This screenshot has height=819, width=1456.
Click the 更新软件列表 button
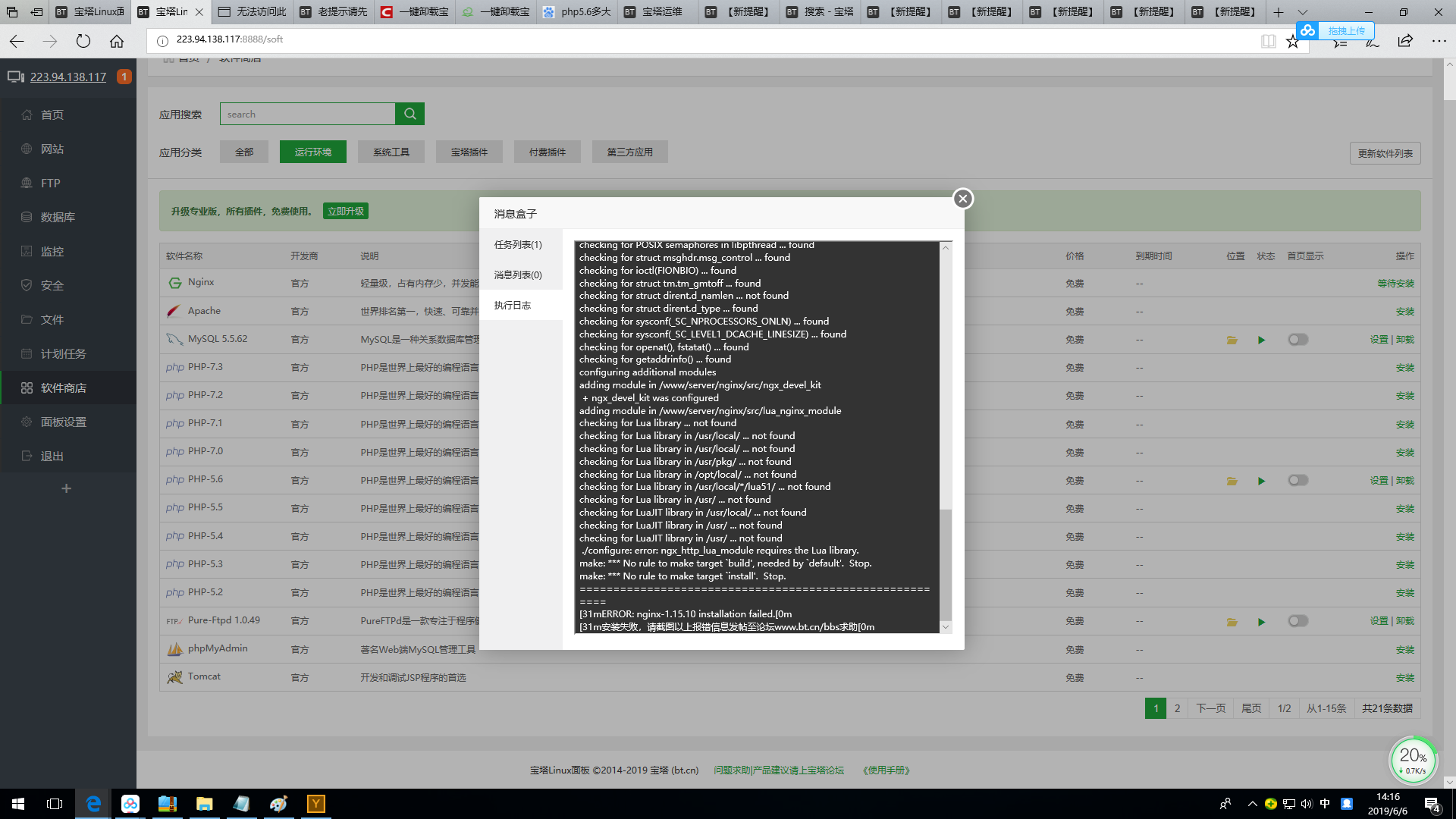point(1385,152)
